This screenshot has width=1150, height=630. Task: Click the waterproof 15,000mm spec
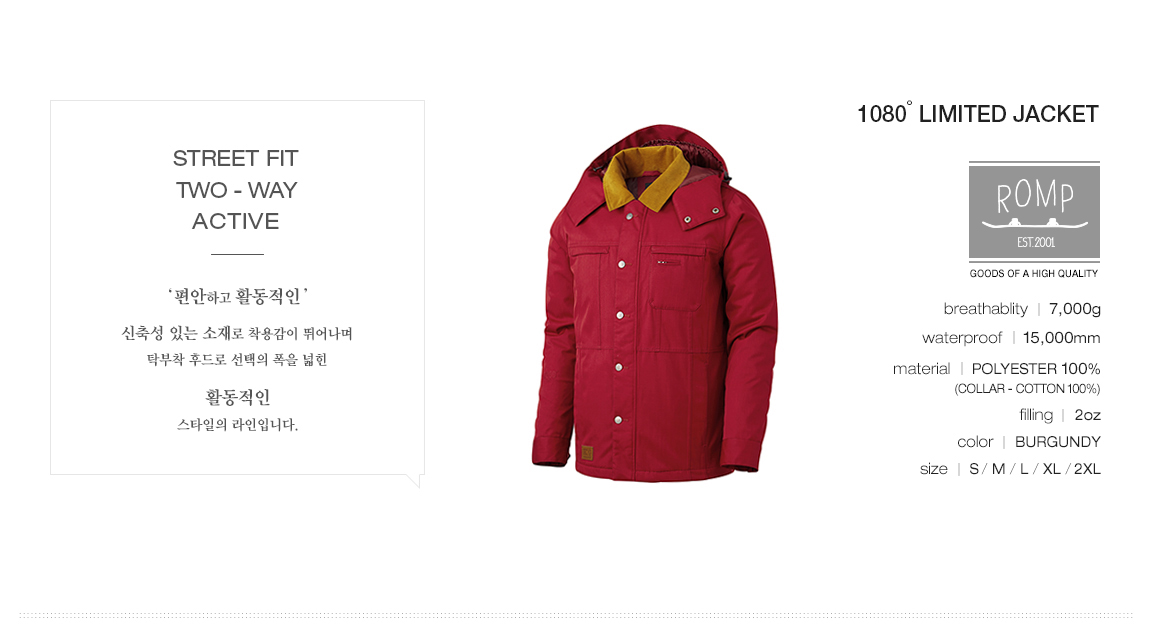[x=1011, y=338]
